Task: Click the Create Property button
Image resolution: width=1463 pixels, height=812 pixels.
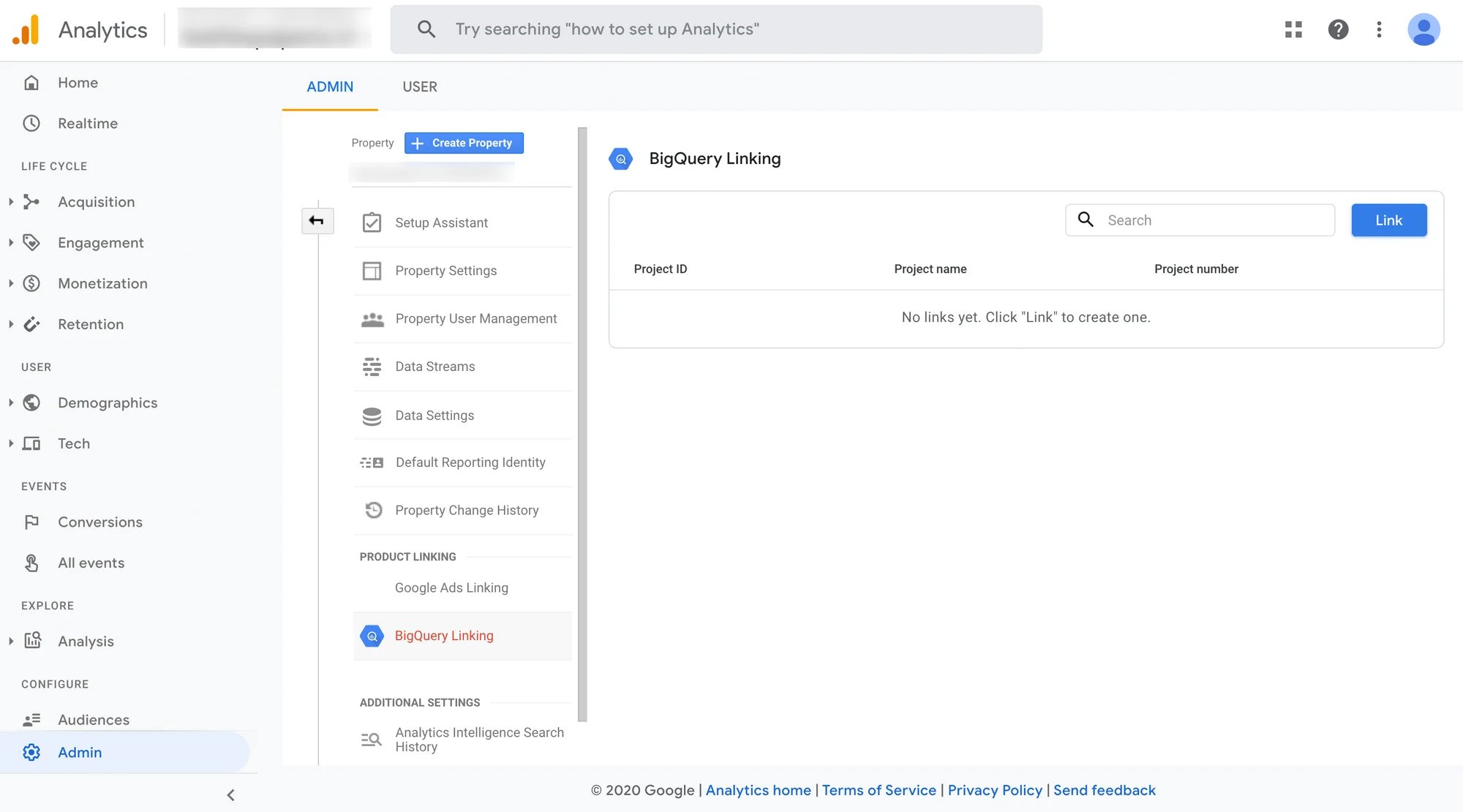Action: coord(463,143)
